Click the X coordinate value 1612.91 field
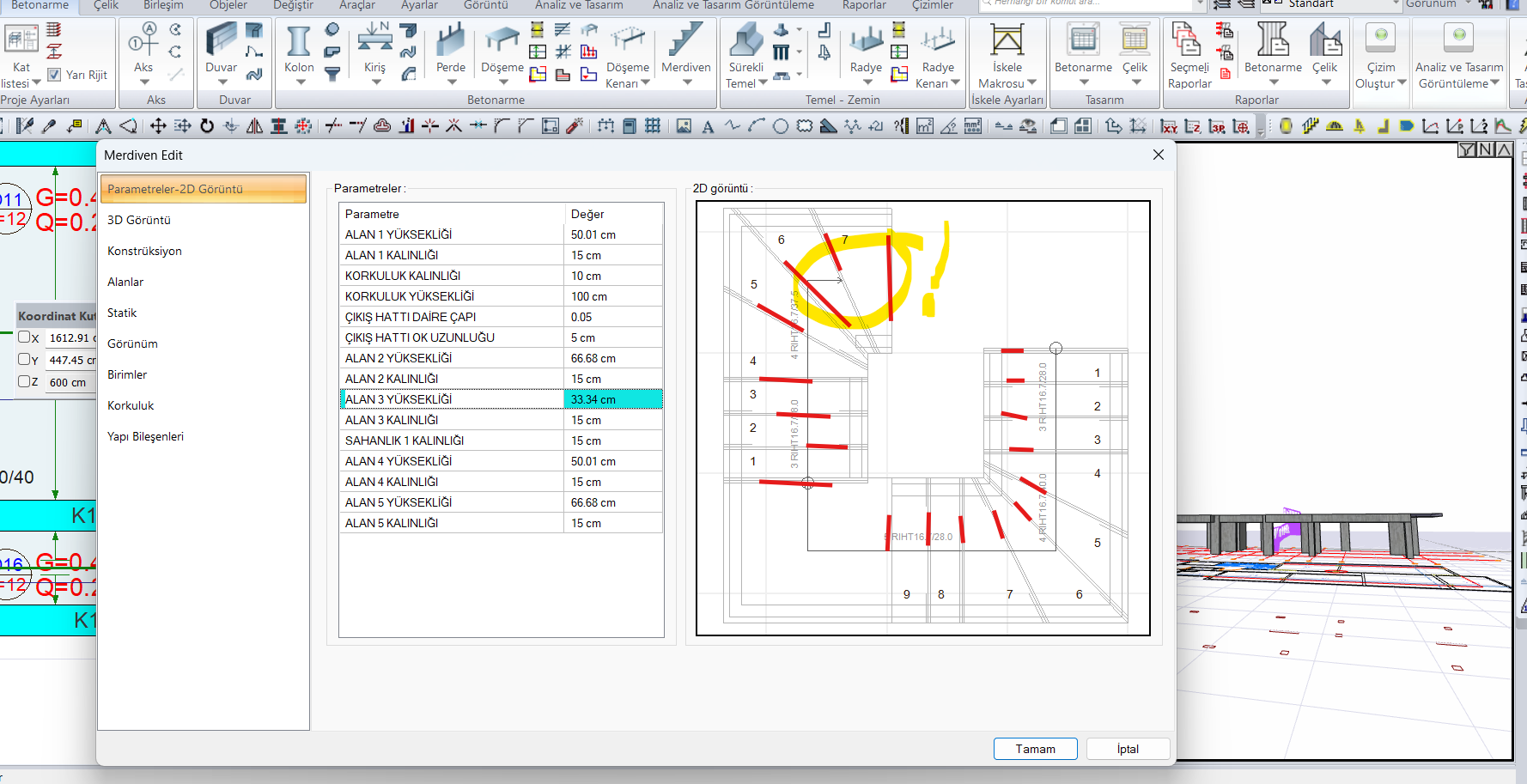 tap(71, 337)
